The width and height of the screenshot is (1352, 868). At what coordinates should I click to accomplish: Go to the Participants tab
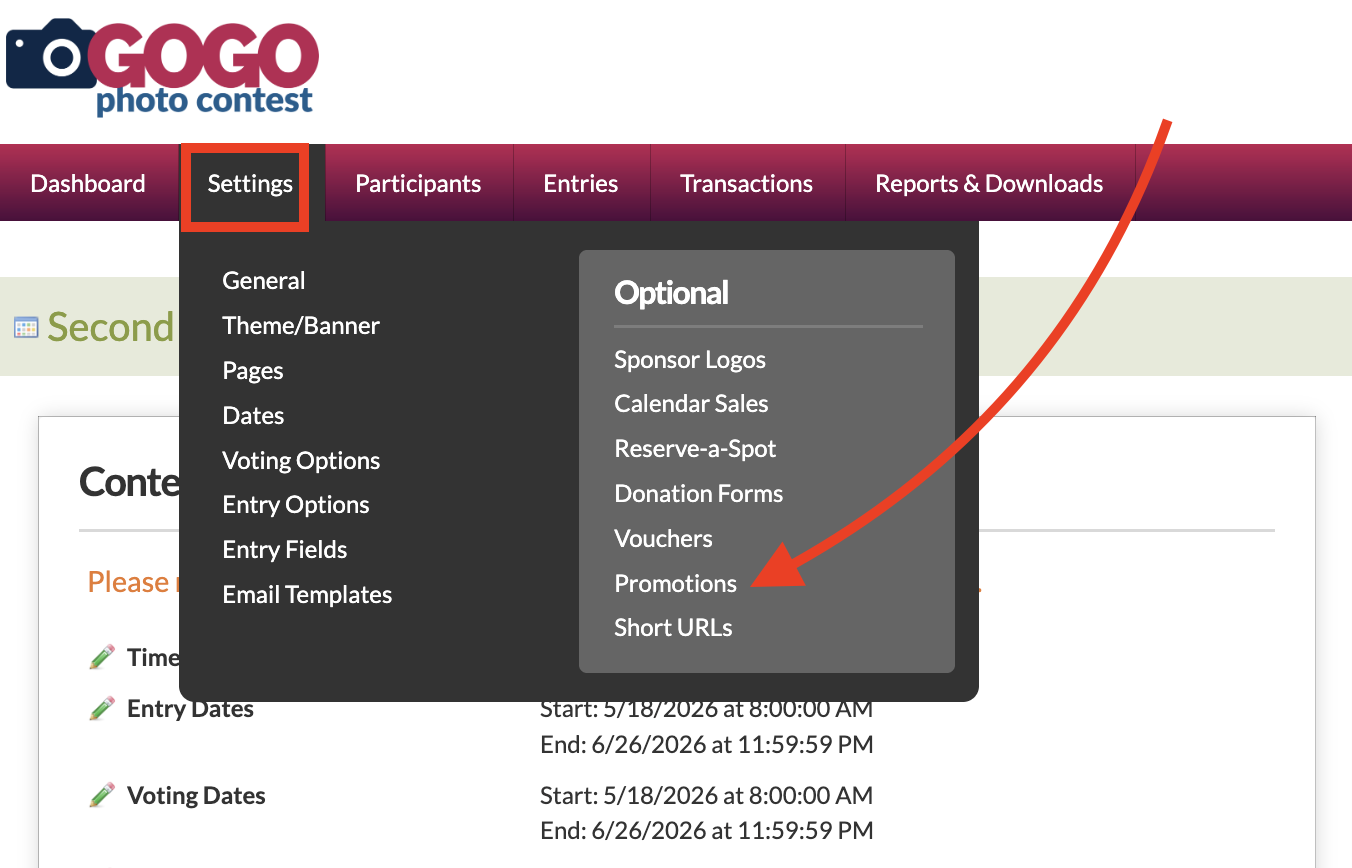tap(418, 184)
